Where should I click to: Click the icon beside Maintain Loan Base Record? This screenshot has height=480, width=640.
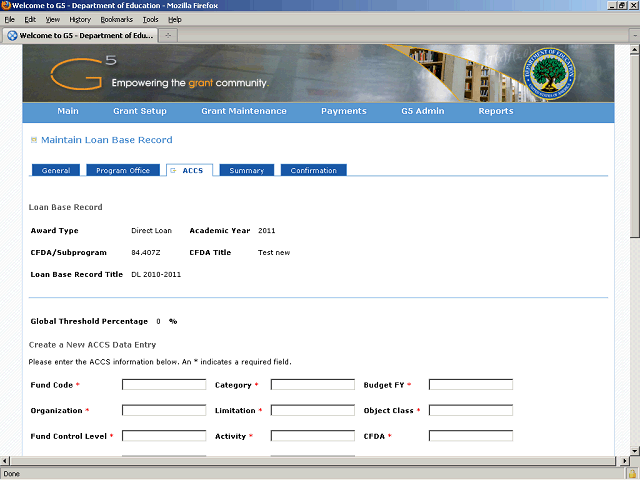tap(34, 140)
